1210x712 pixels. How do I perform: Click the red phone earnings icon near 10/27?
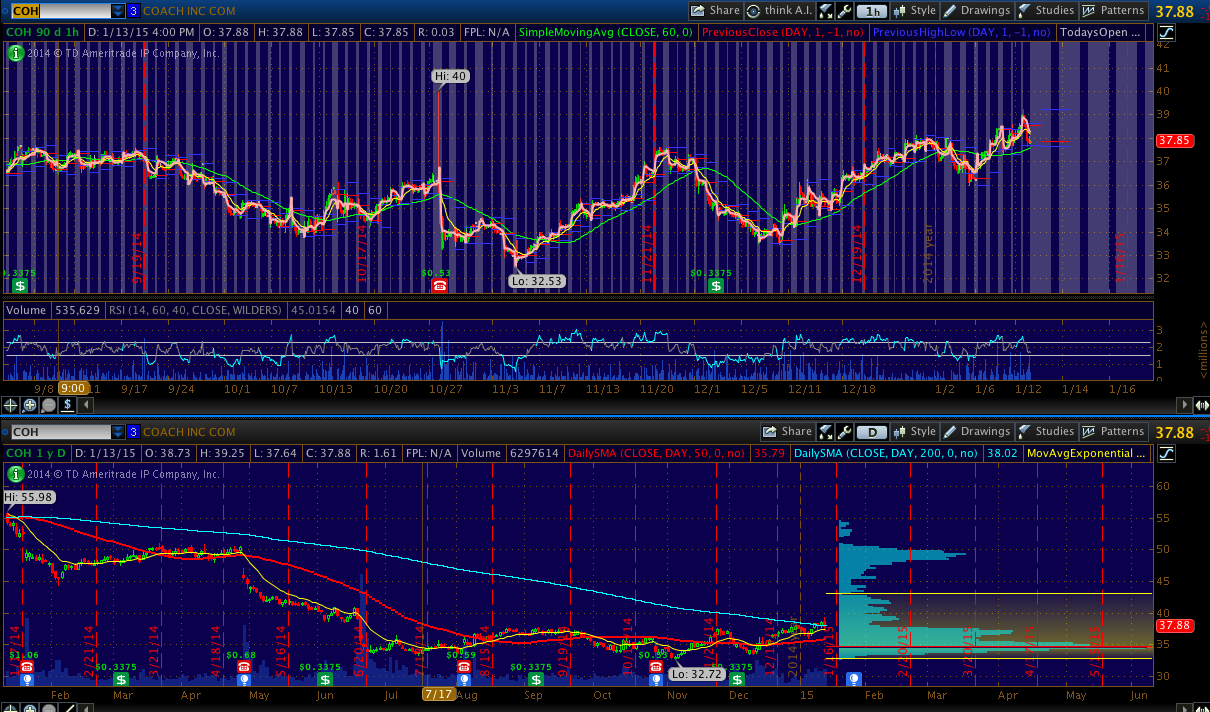point(438,286)
